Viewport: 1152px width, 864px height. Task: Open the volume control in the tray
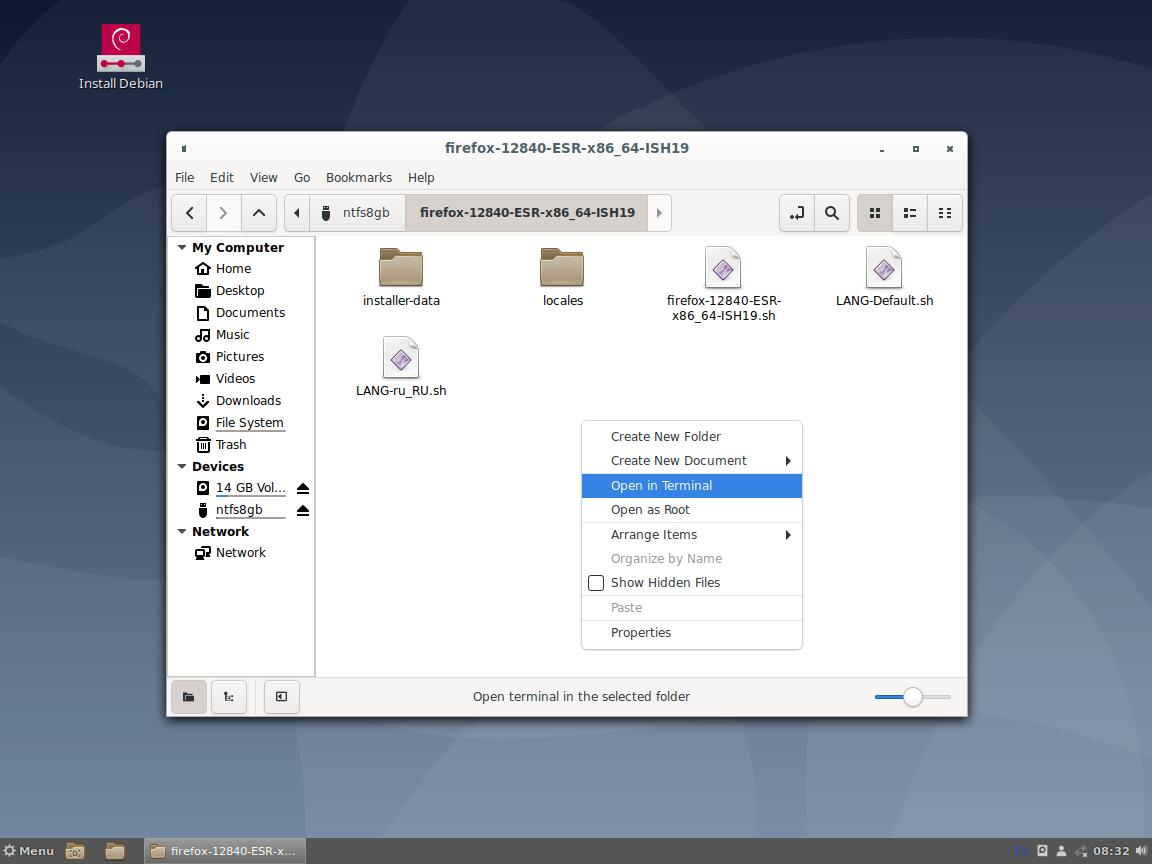[1141, 851]
